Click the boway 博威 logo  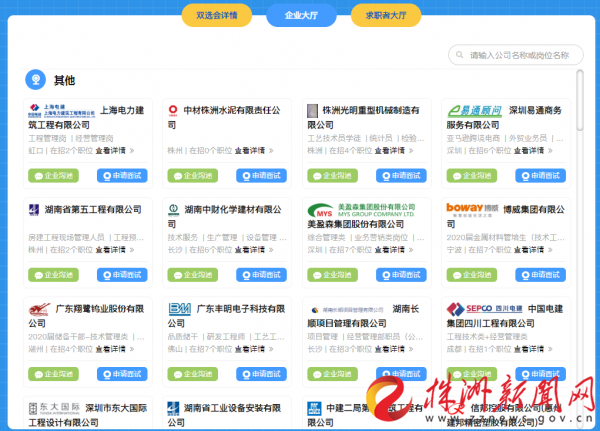(x=472, y=209)
